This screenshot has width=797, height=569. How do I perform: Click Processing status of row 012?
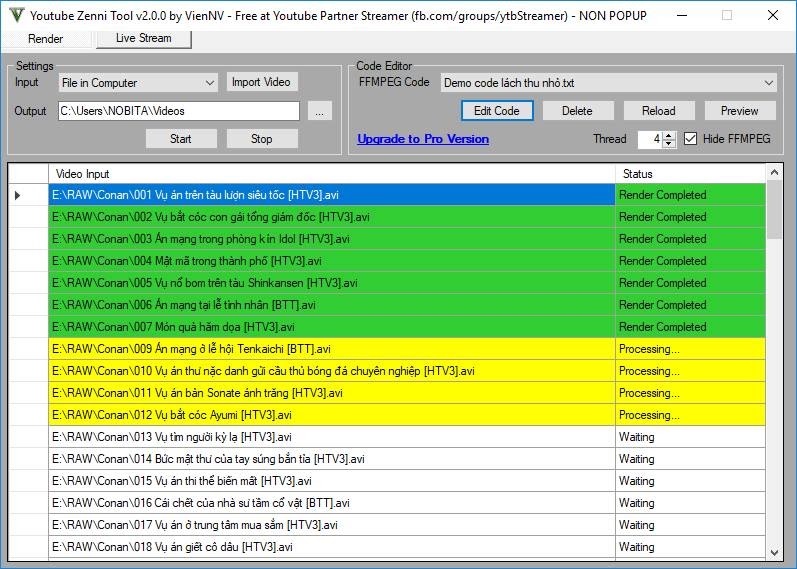690,415
